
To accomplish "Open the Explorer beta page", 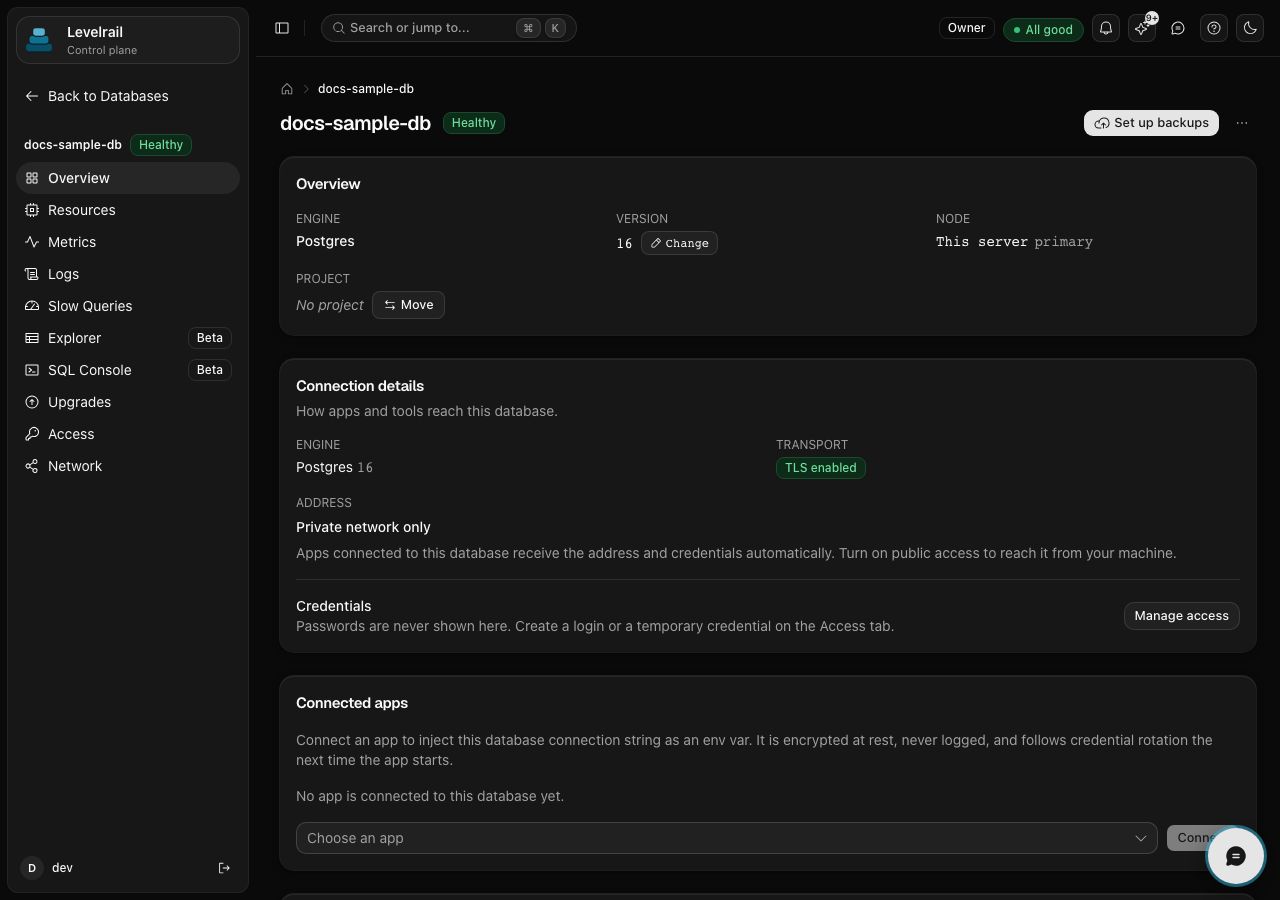I will [x=128, y=338].
